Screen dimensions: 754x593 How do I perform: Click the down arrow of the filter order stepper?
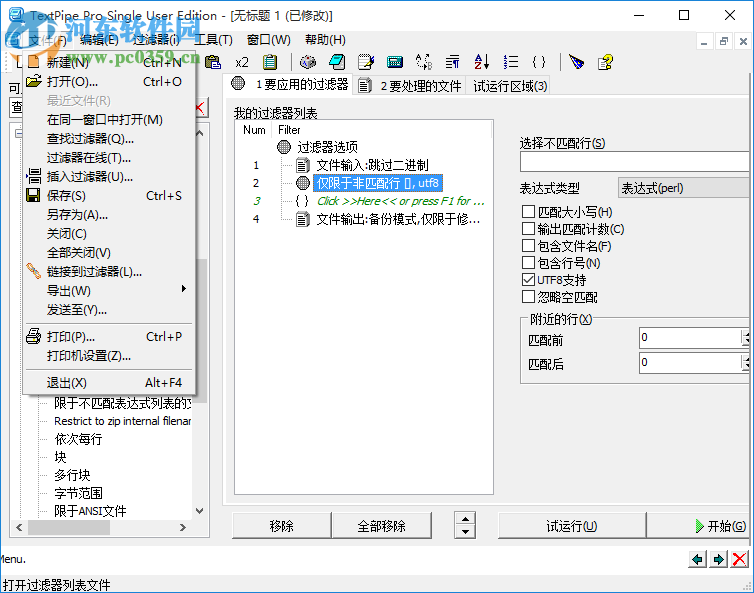pos(465,531)
